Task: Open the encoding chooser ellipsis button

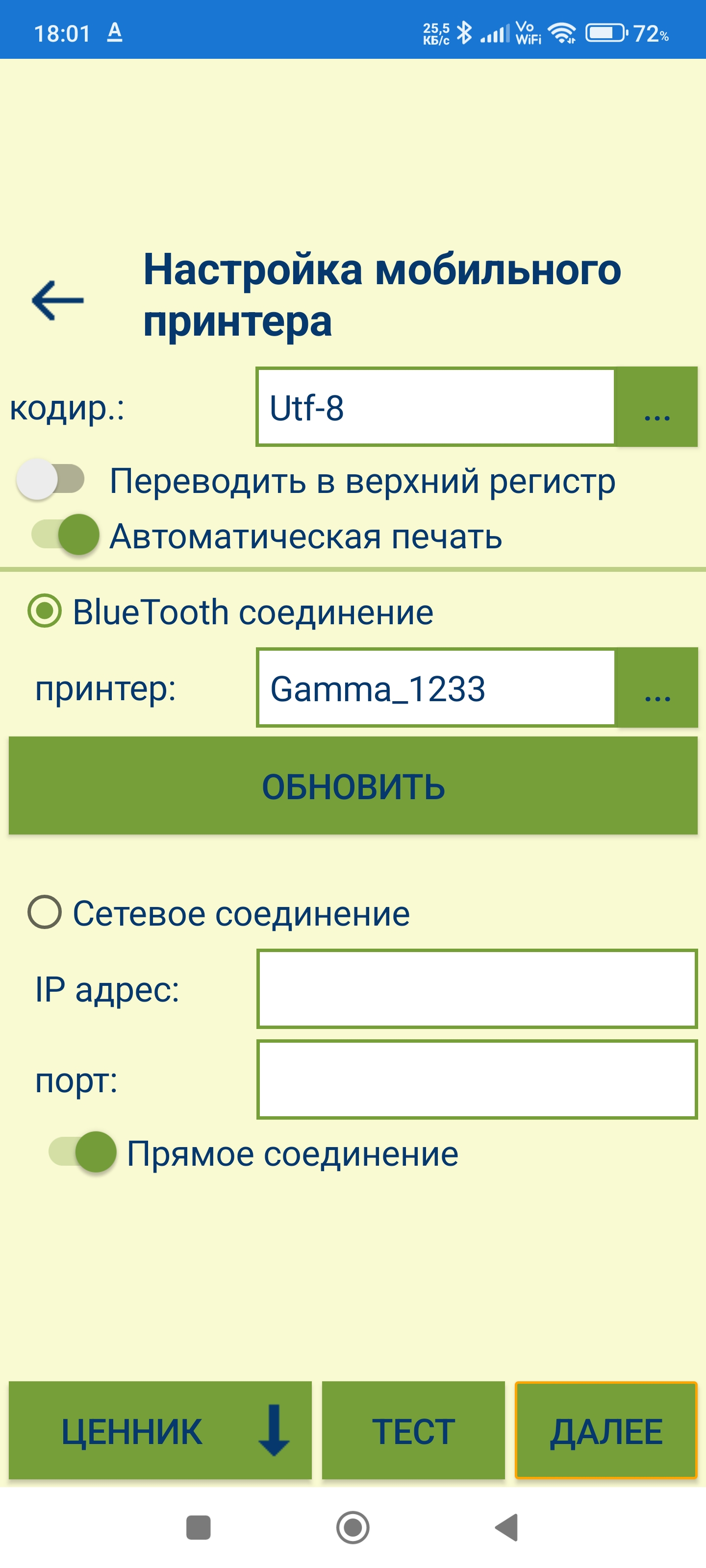Action: click(x=656, y=407)
